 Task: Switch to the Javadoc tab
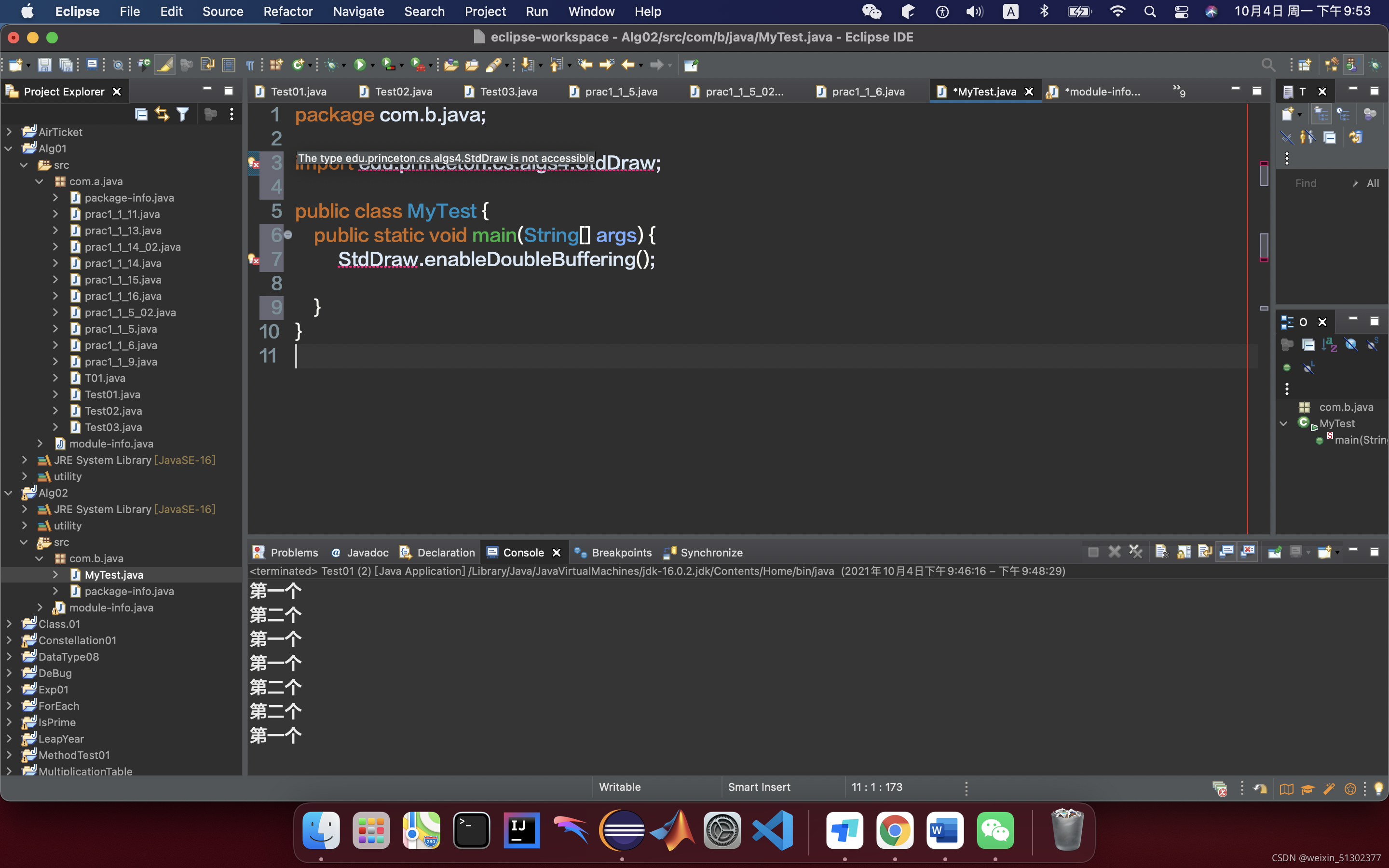point(367,552)
